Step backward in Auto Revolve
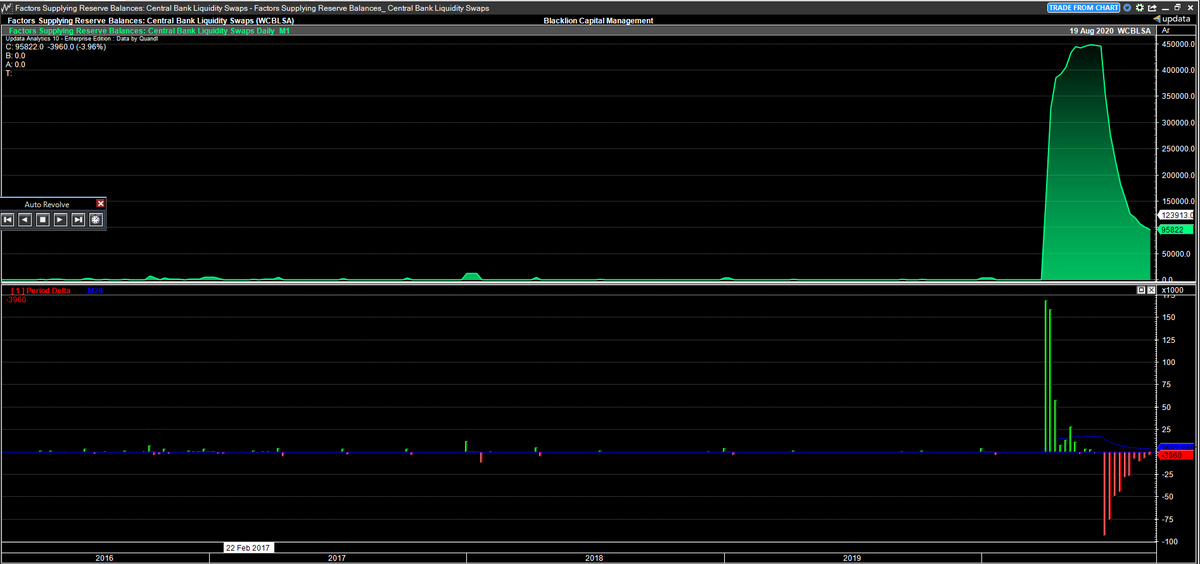 pos(25,219)
